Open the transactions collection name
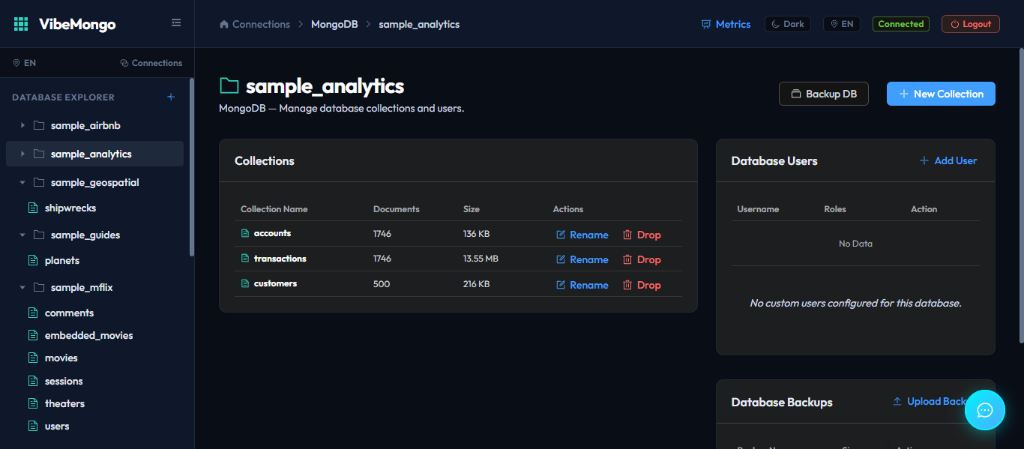This screenshot has width=1024, height=449. click(280, 258)
